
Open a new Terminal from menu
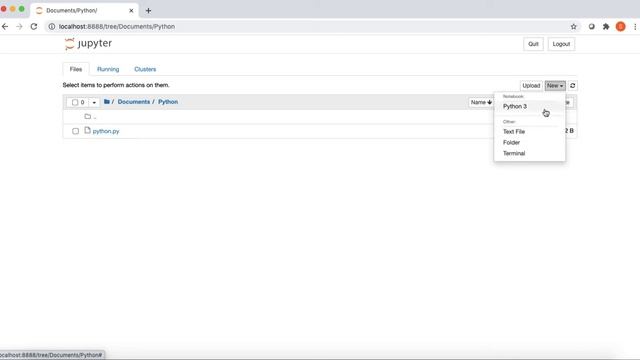(529, 153)
